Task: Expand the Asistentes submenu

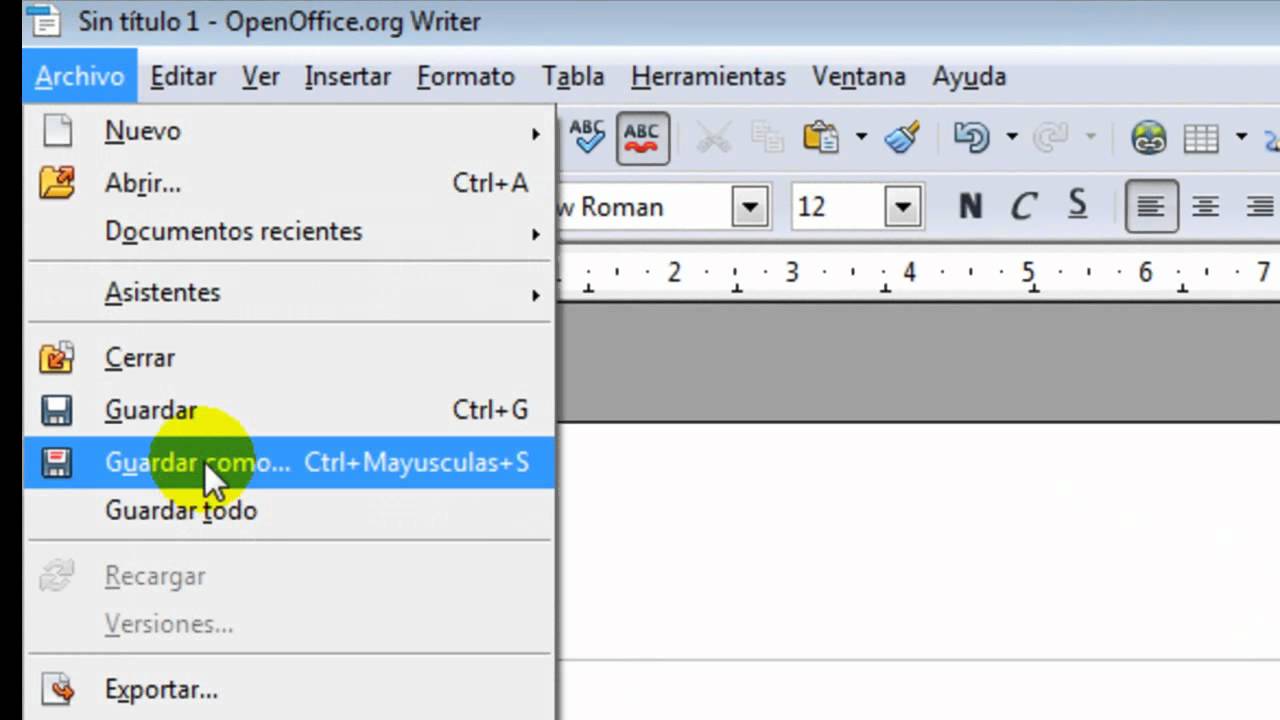Action: coord(289,293)
